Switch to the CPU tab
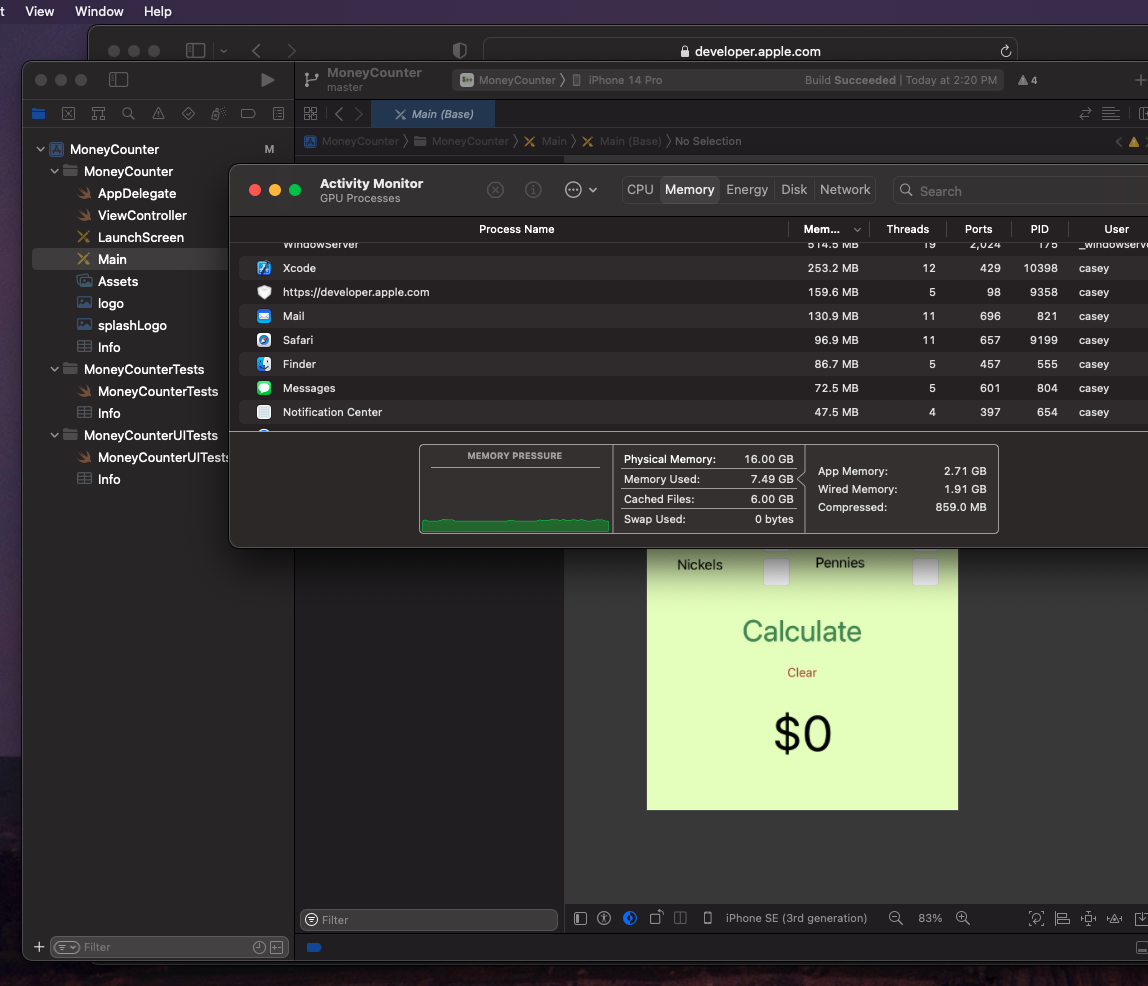 [x=640, y=190]
